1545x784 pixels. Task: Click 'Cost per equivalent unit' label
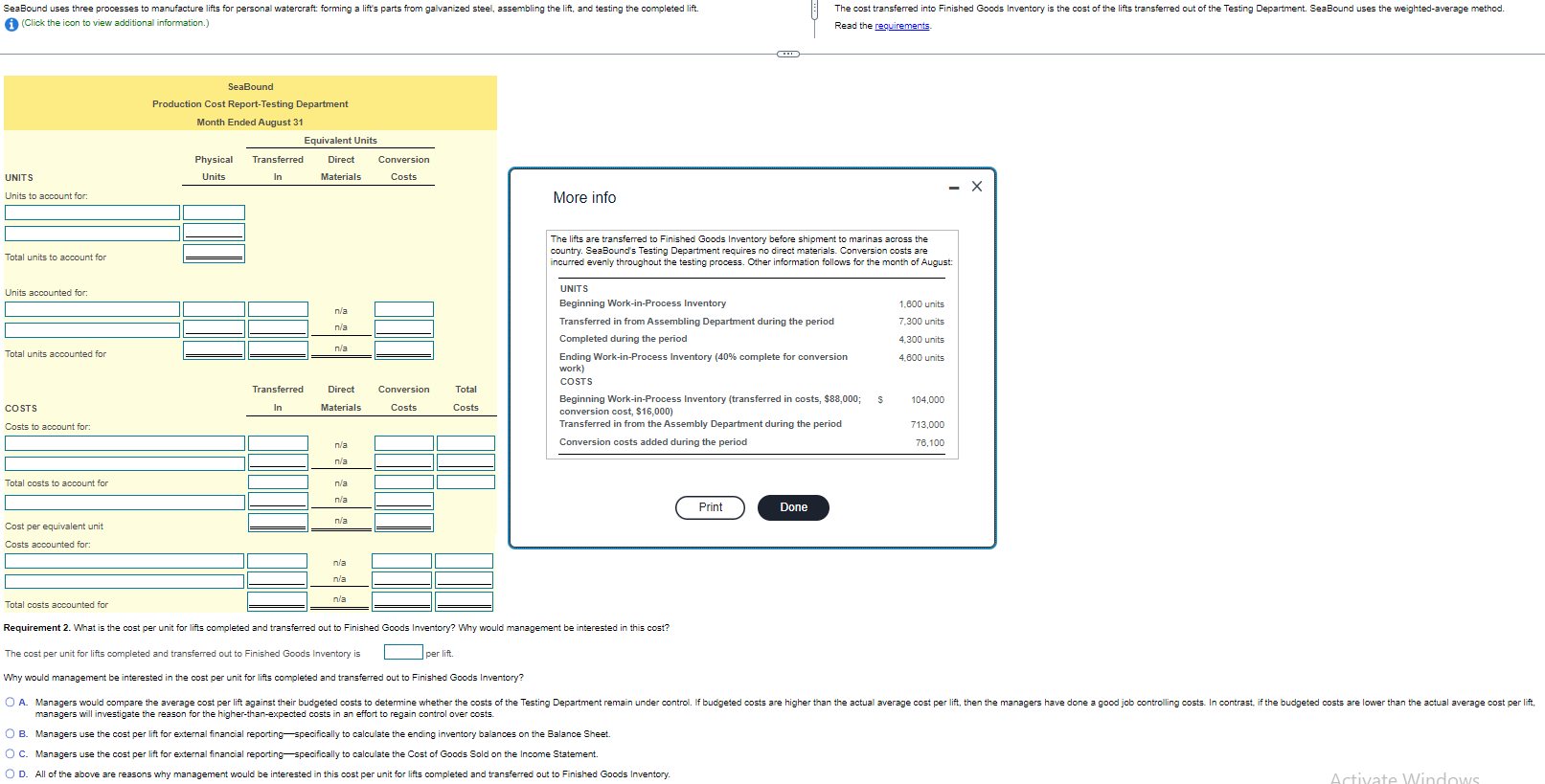(54, 526)
